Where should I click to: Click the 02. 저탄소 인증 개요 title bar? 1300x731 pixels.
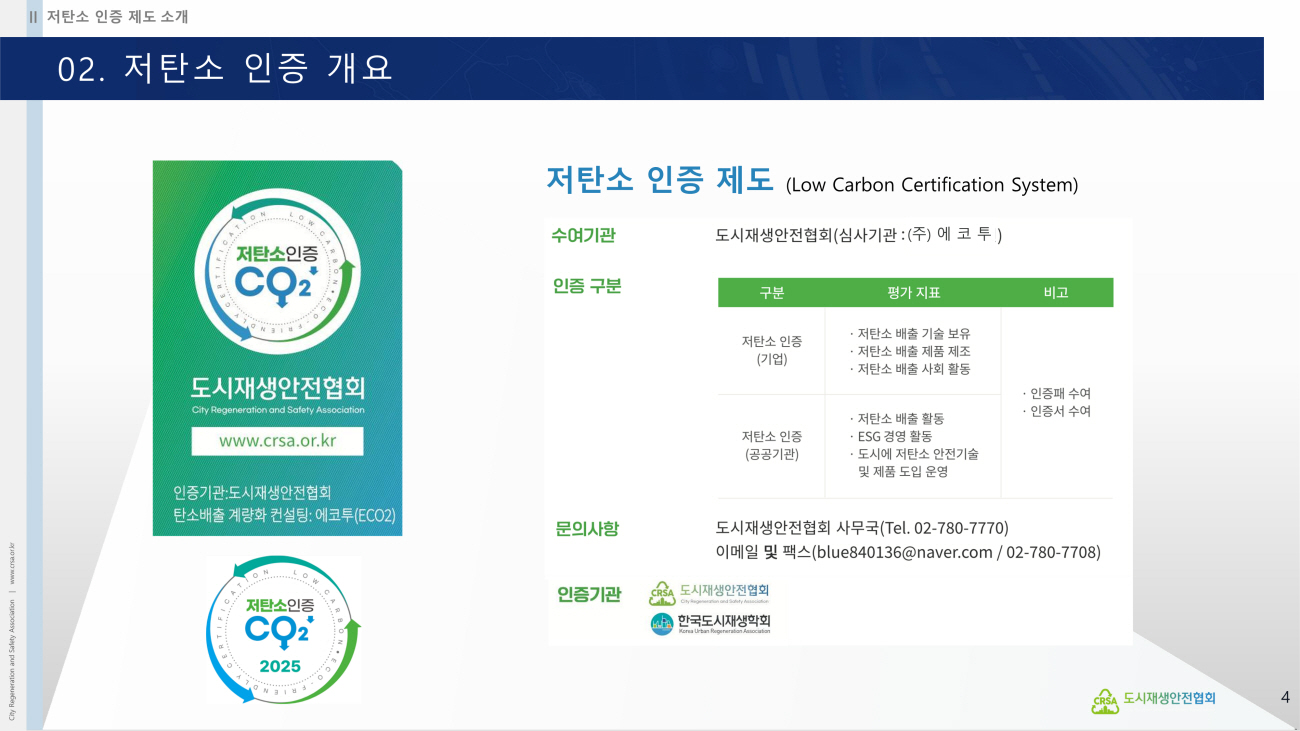(x=226, y=68)
